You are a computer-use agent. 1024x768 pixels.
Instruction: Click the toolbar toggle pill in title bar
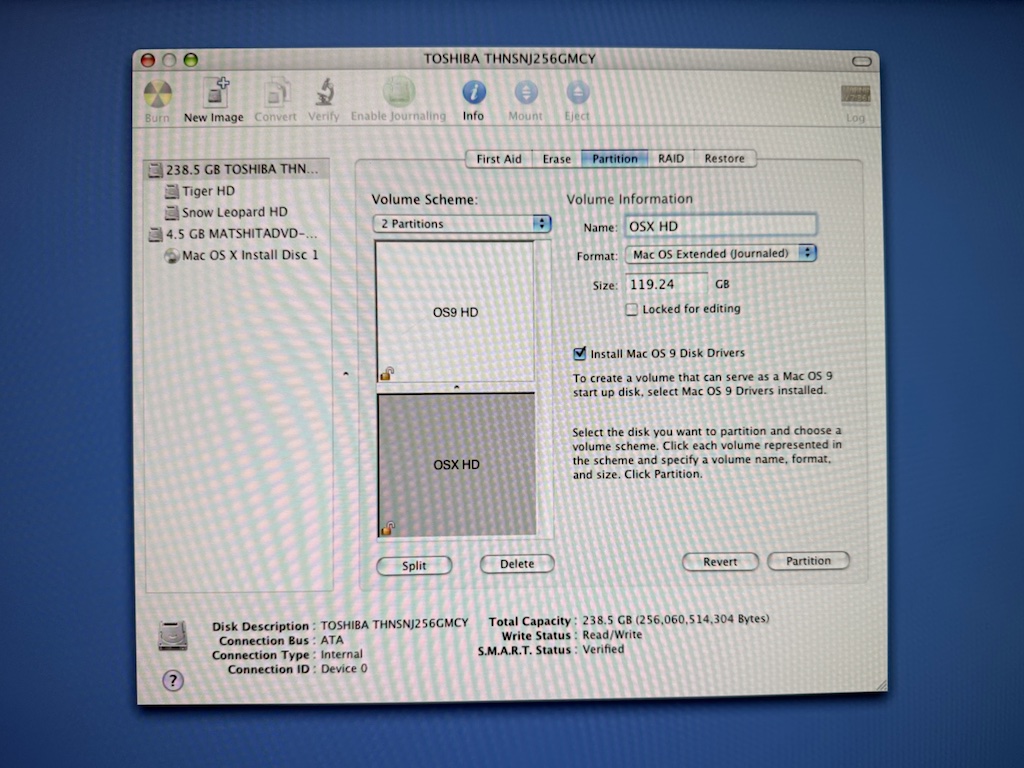point(861,61)
